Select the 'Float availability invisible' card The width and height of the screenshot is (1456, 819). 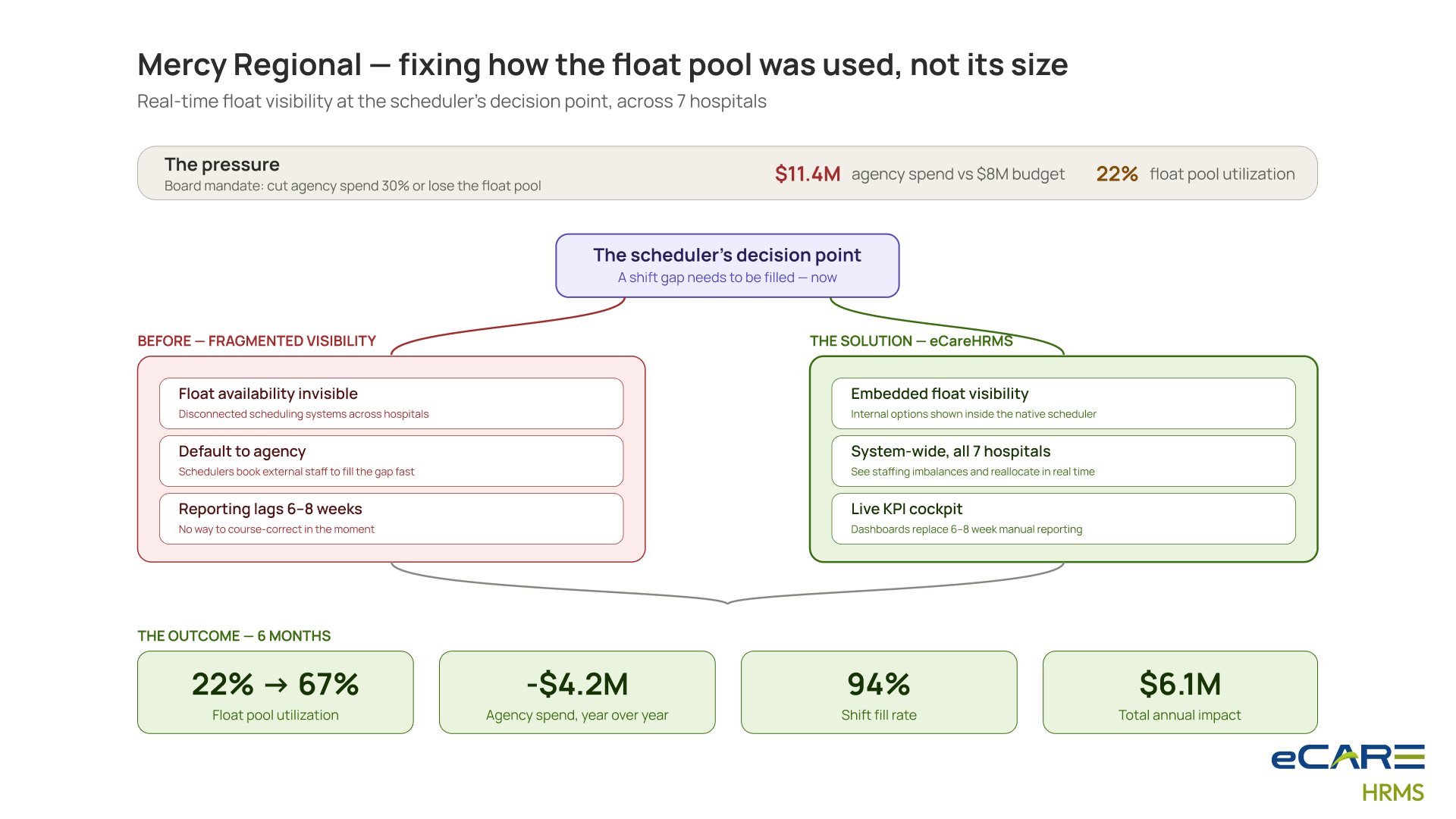pos(391,403)
